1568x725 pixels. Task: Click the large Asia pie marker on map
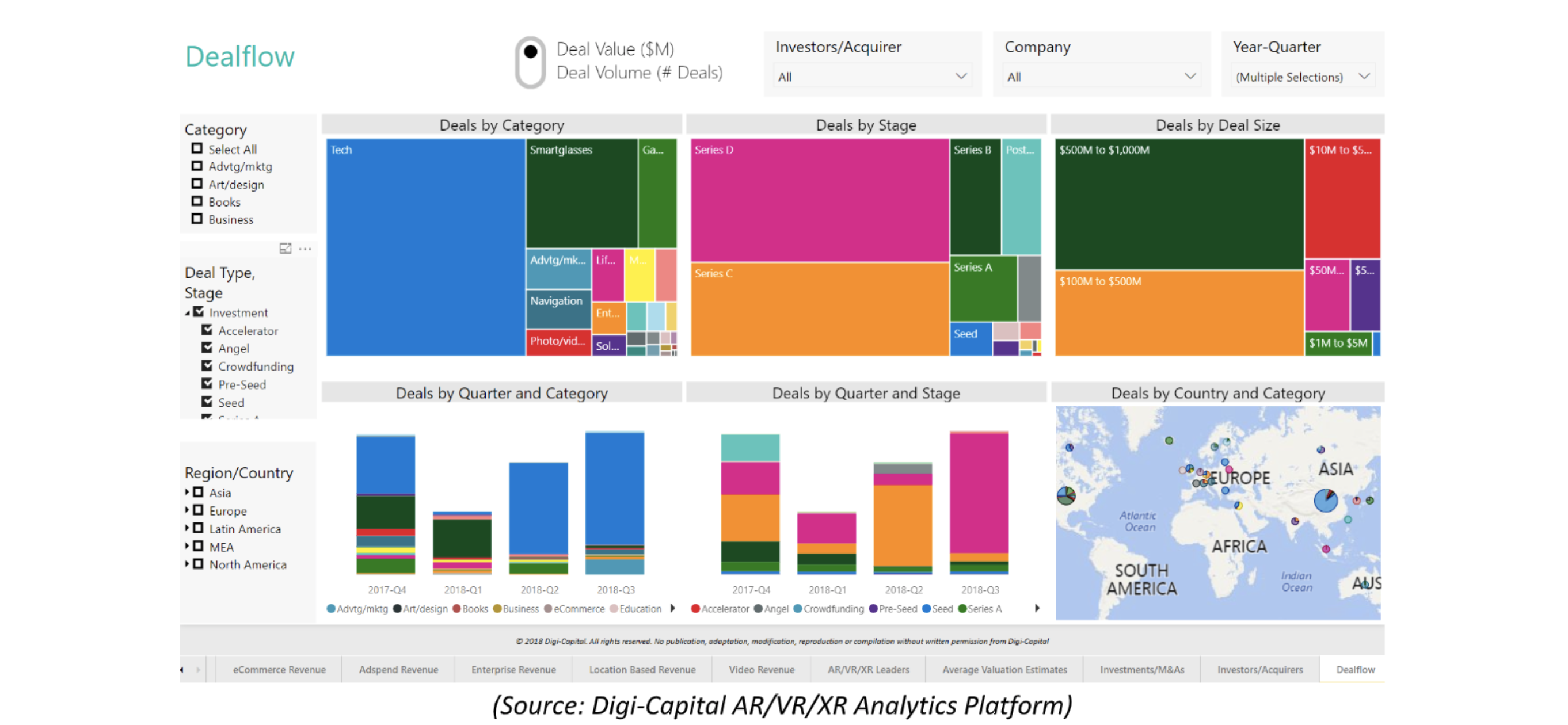coord(1325,501)
